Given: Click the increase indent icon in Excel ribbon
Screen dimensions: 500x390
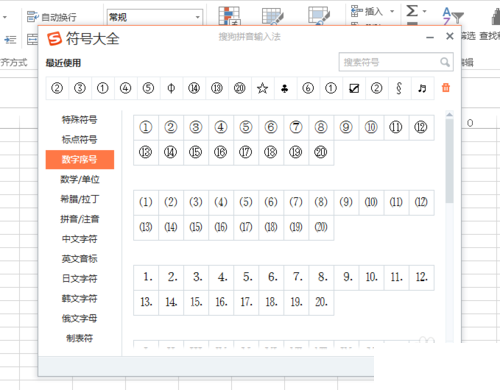Looking at the screenshot, I should [x=10, y=40].
